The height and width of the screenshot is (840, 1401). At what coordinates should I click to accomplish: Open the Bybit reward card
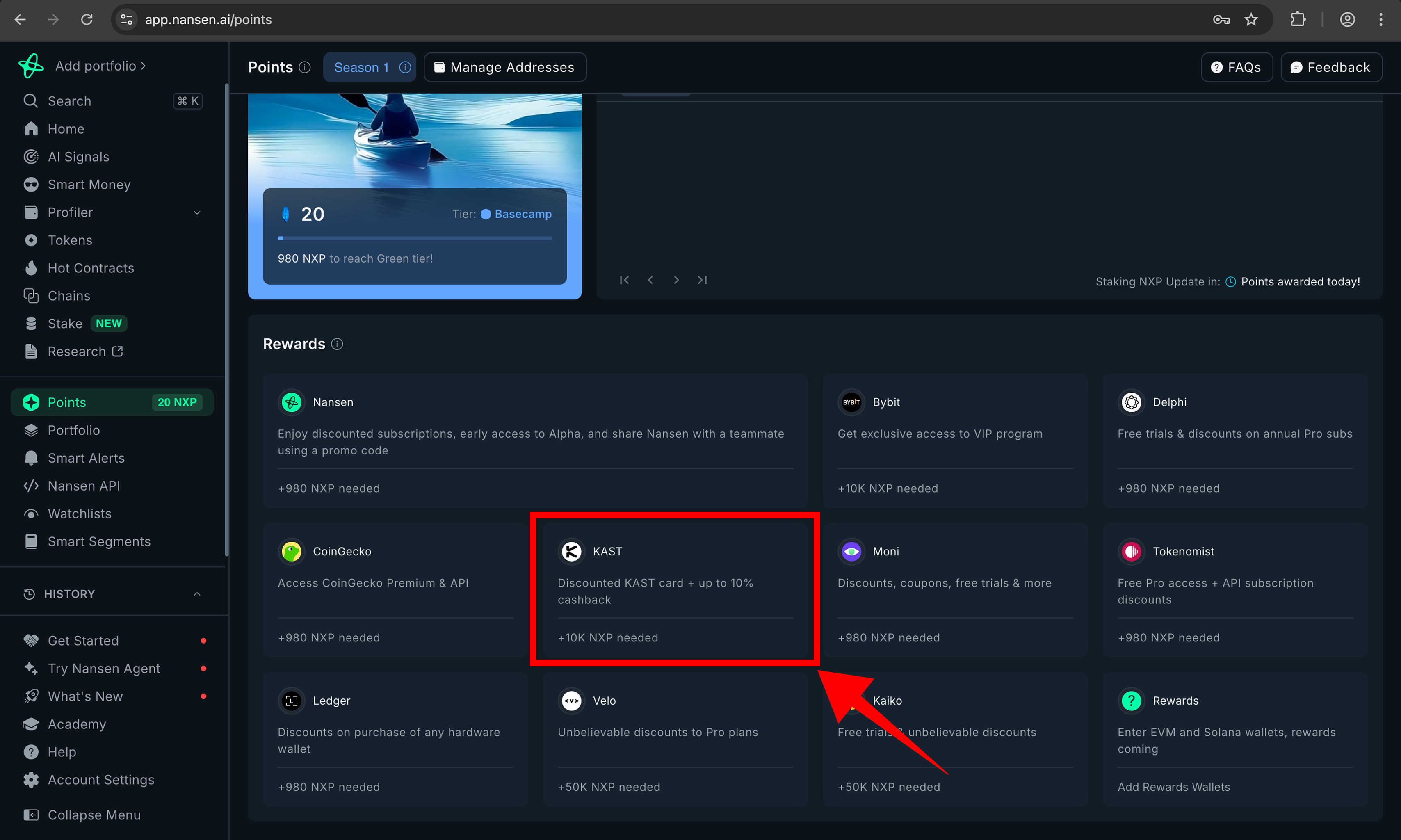(x=955, y=441)
